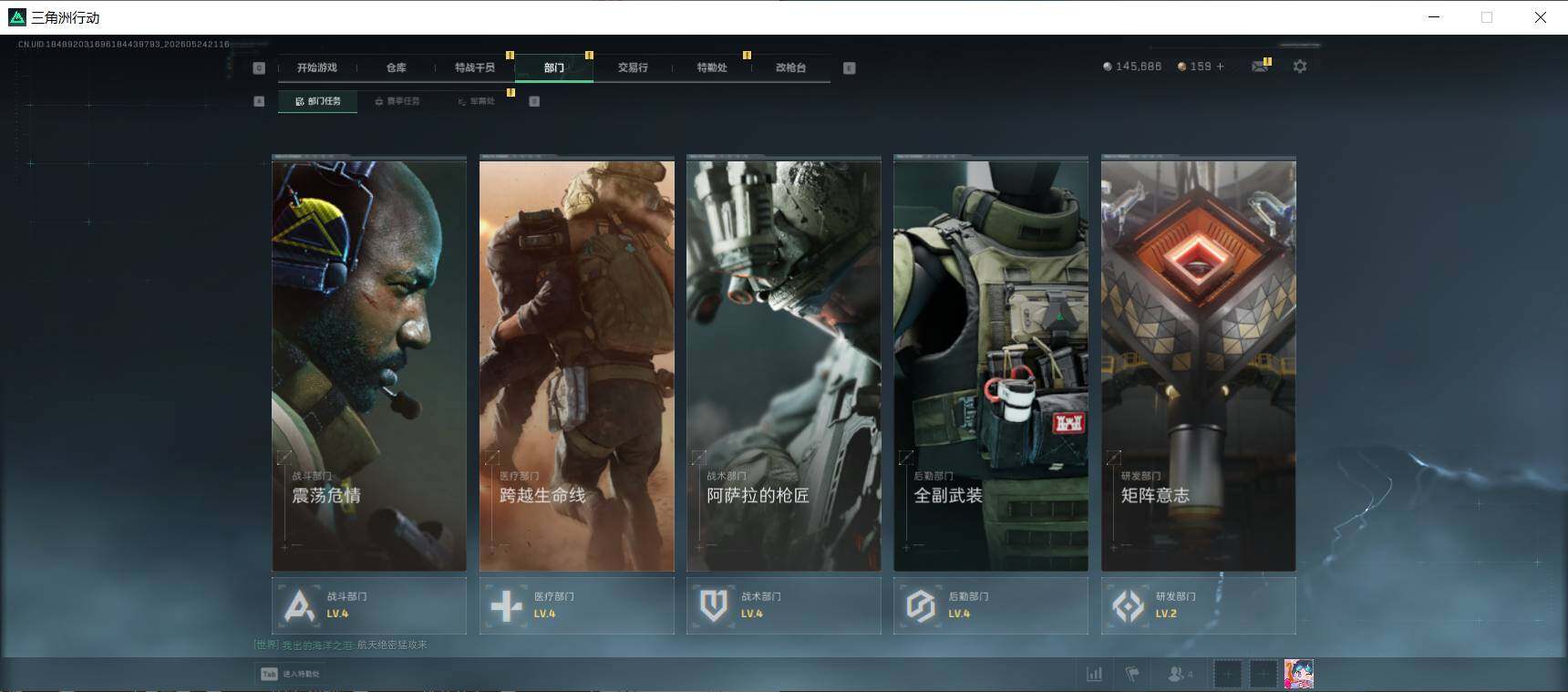Click the 战斗部门 LV.4 button
The width and height of the screenshot is (1568, 692).
click(x=369, y=605)
